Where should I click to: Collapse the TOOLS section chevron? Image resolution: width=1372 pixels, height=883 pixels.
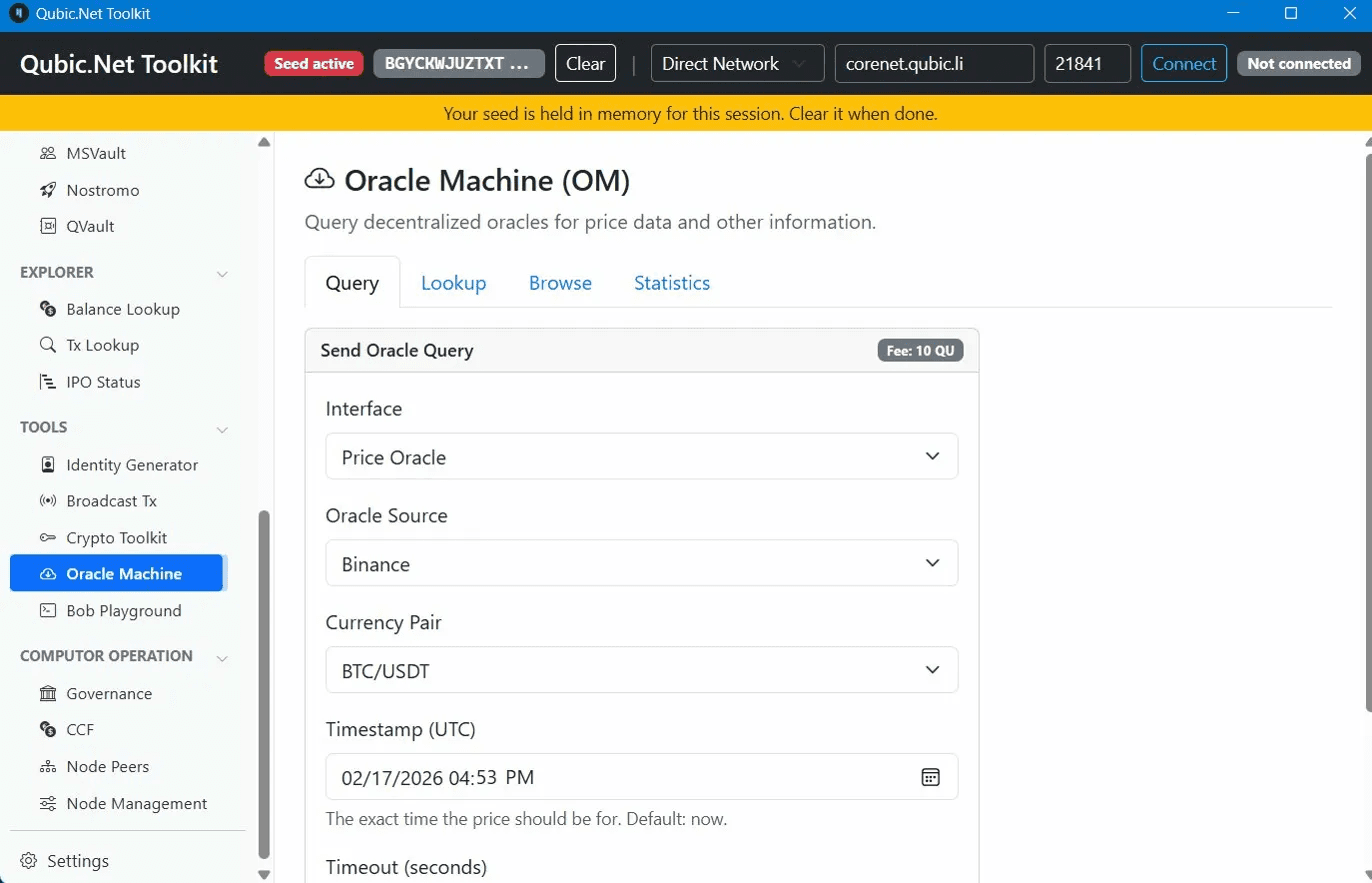pyautogui.click(x=222, y=428)
